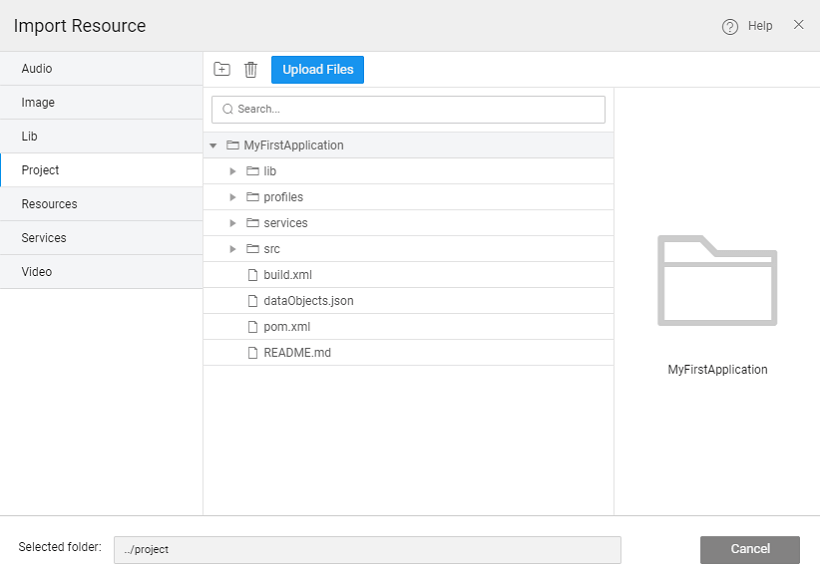Screen dimensions: 820x583
Task: Expand the src folder
Action: pyautogui.click(x=232, y=248)
